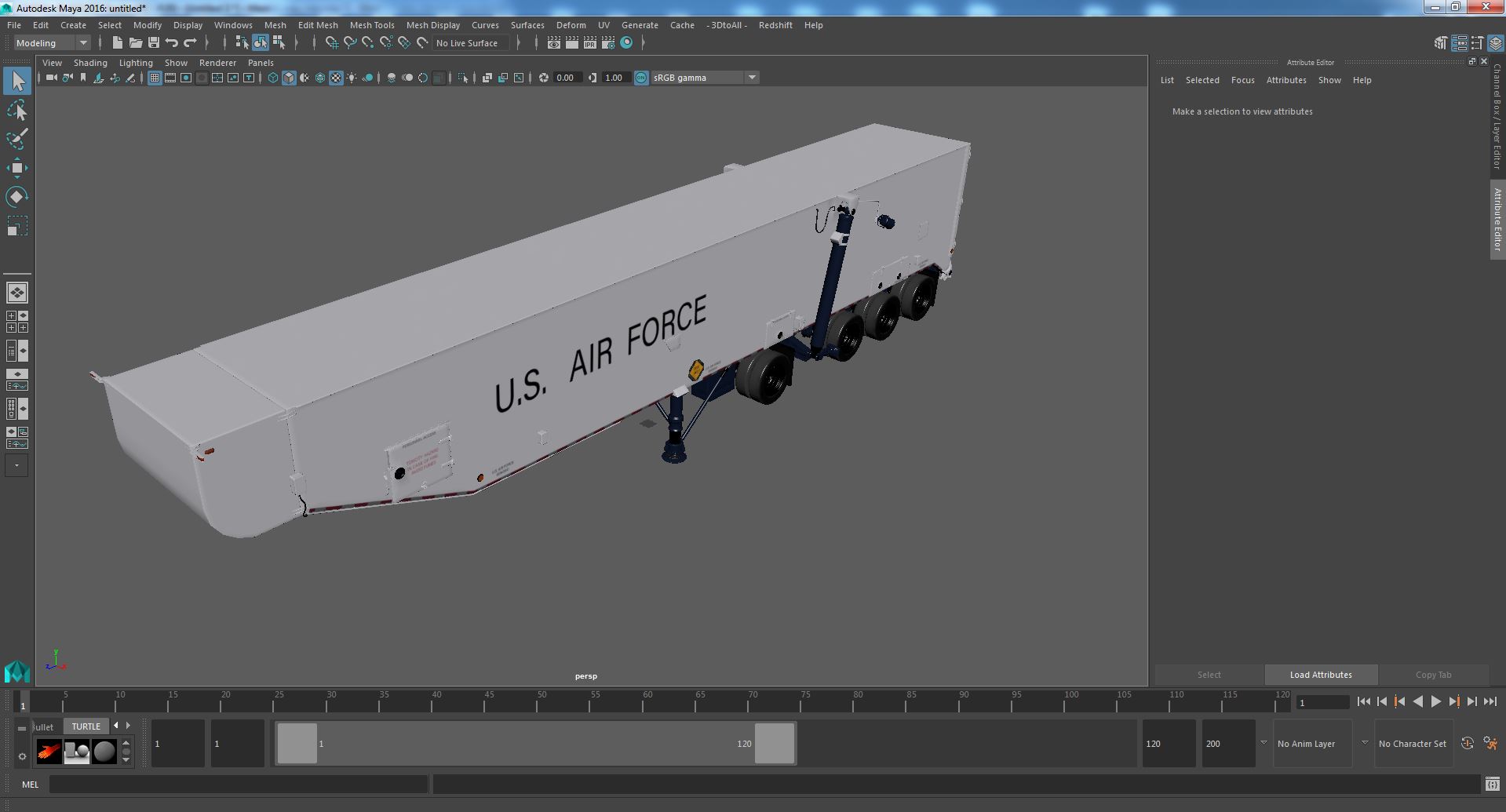Toggle textured display in viewport

(336, 78)
